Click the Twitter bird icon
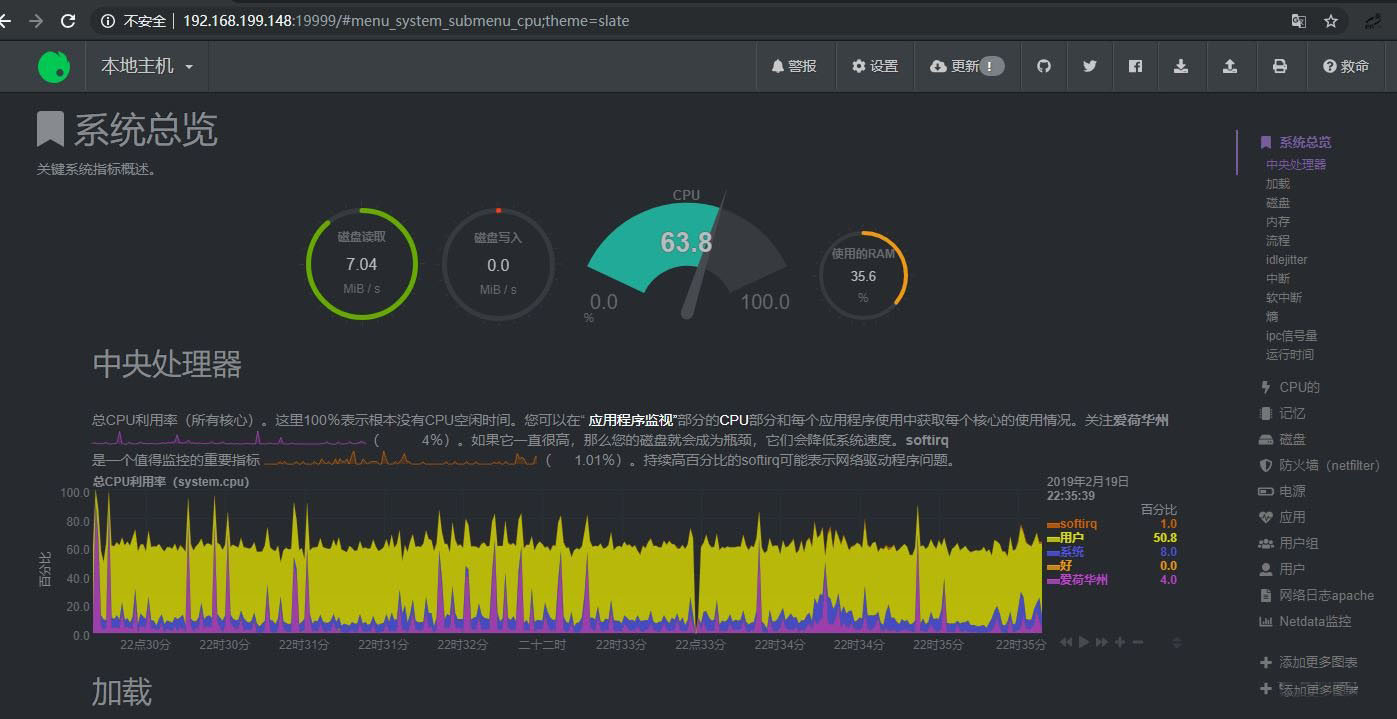1397x719 pixels. click(1090, 66)
